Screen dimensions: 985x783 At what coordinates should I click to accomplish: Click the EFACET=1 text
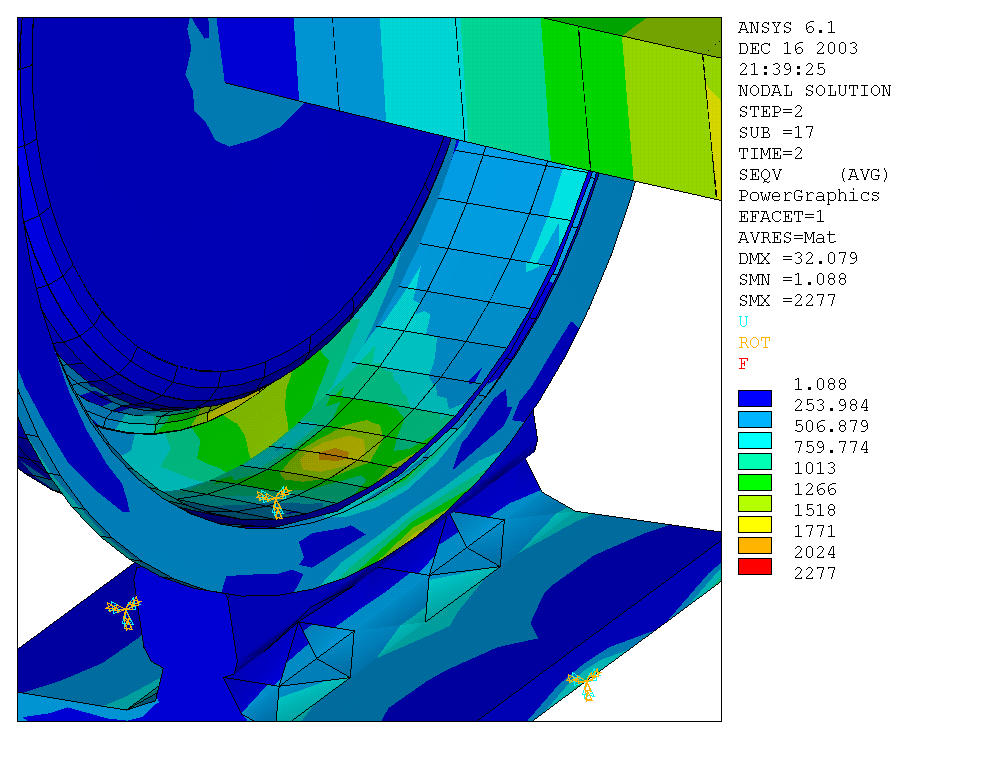pos(781,217)
